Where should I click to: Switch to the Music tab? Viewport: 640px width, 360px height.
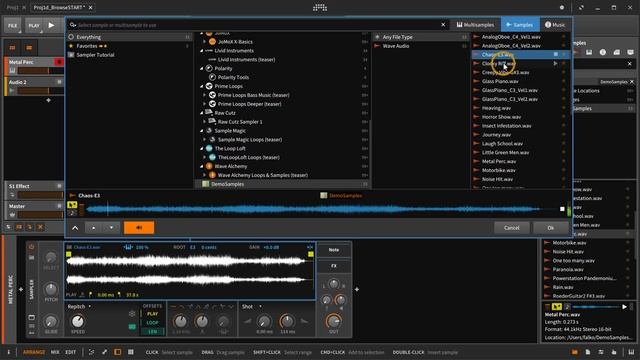(x=555, y=25)
